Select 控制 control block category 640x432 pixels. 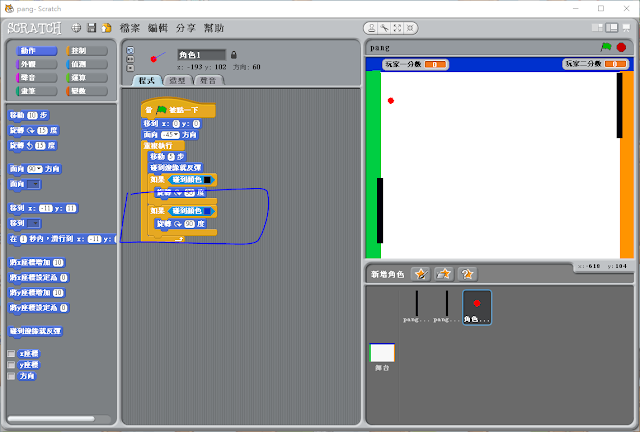click(x=87, y=51)
